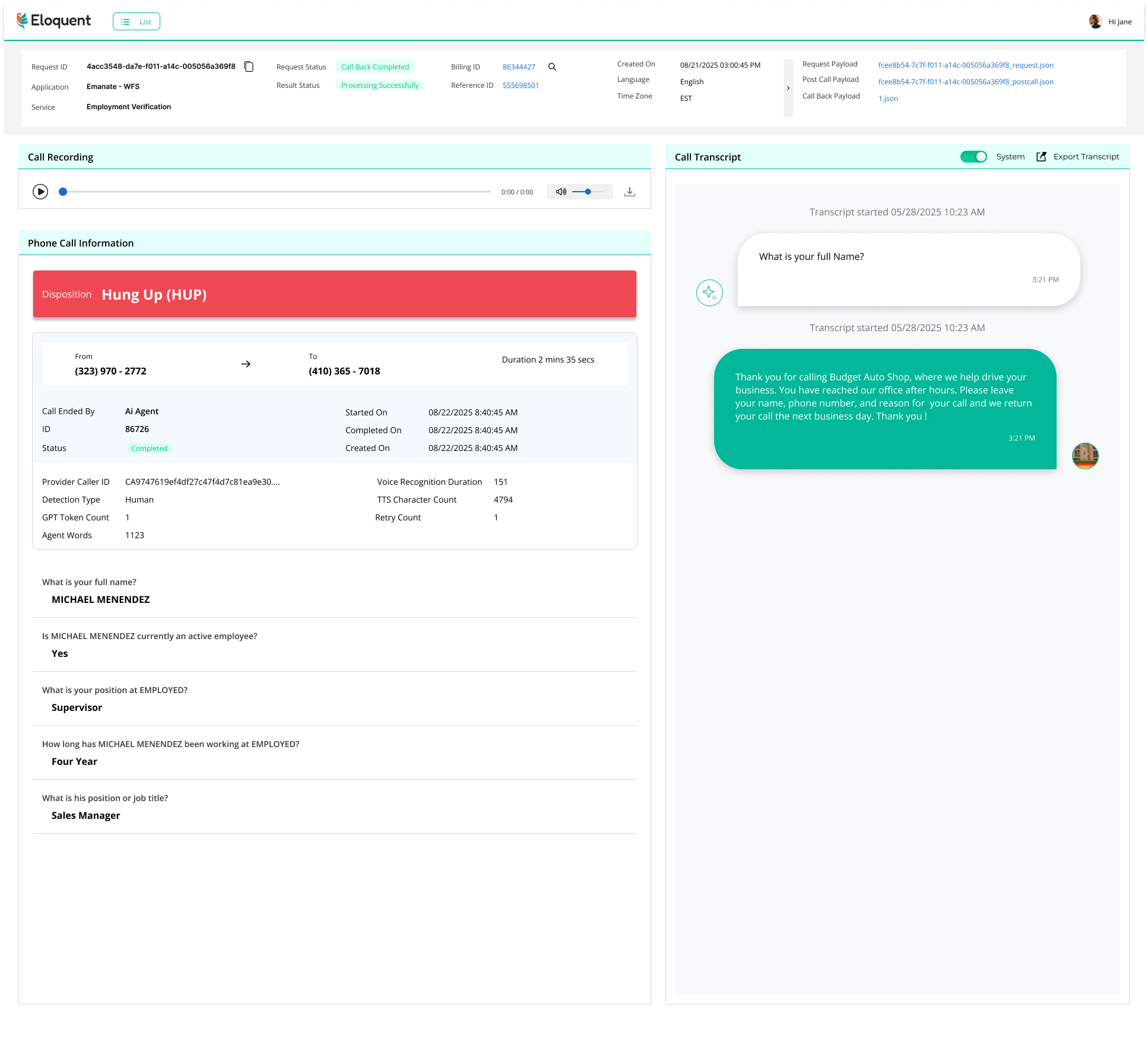The image size is (1148, 1039).
Task: Open the Call Back Payload 1.json file
Action: pos(888,98)
